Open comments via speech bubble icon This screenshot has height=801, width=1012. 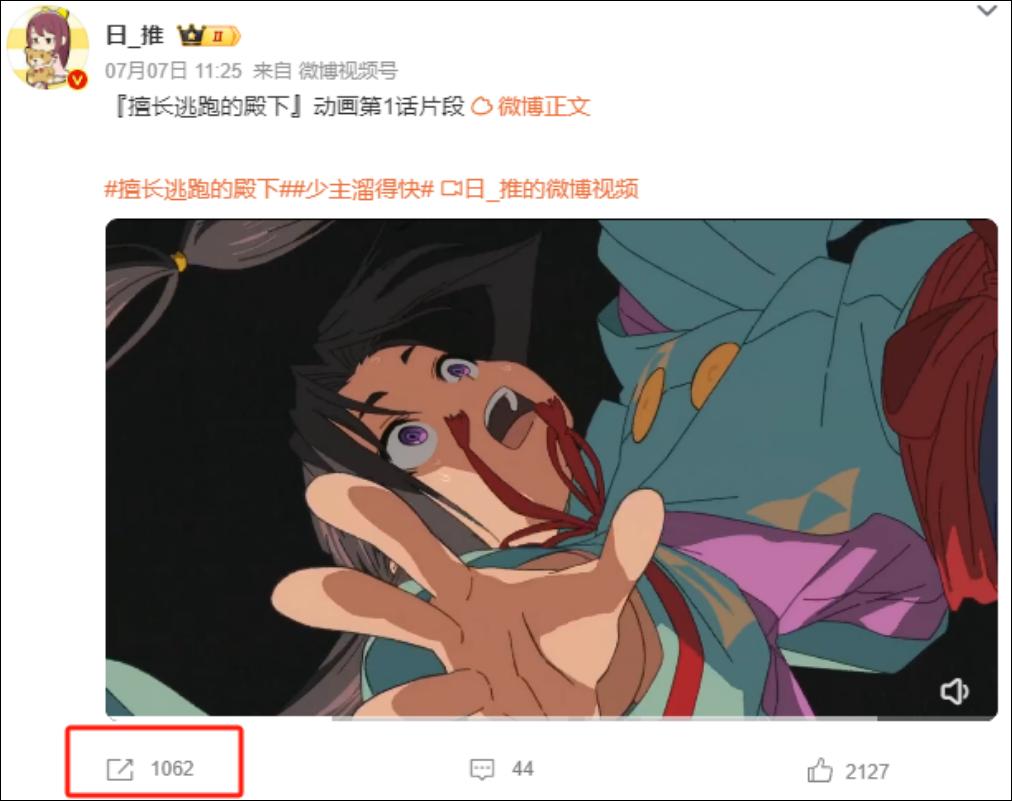pos(481,769)
